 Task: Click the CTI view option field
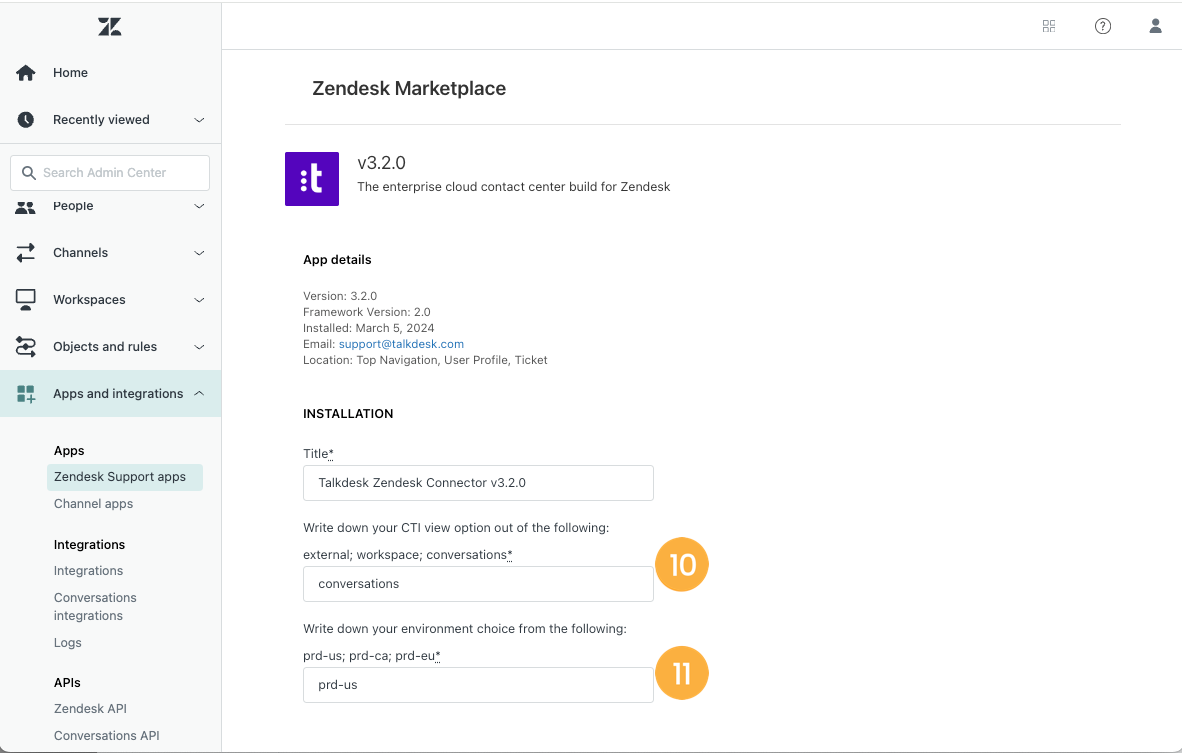click(478, 584)
